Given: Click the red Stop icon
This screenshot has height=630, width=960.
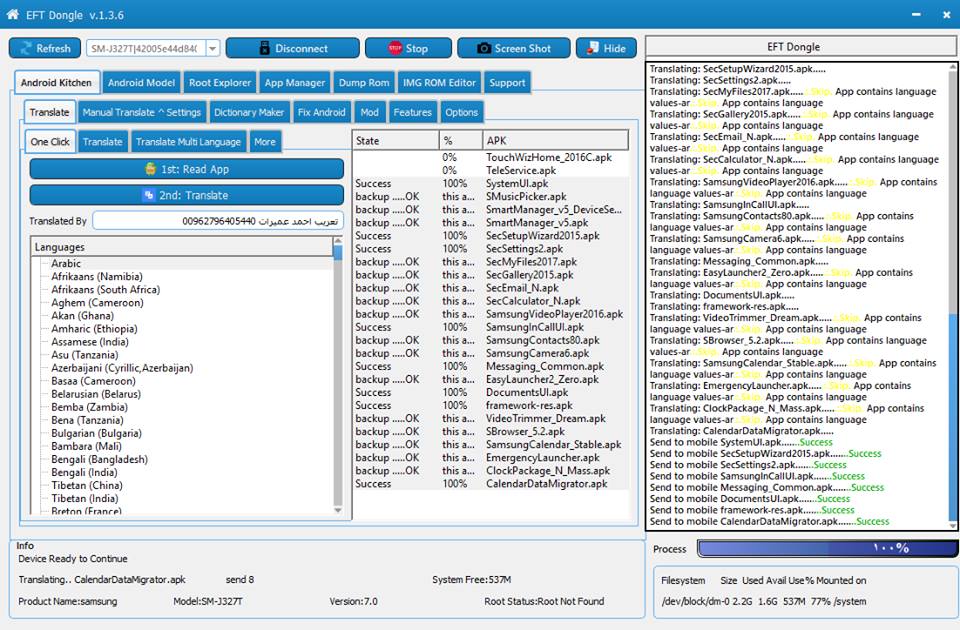Looking at the screenshot, I should (x=395, y=48).
